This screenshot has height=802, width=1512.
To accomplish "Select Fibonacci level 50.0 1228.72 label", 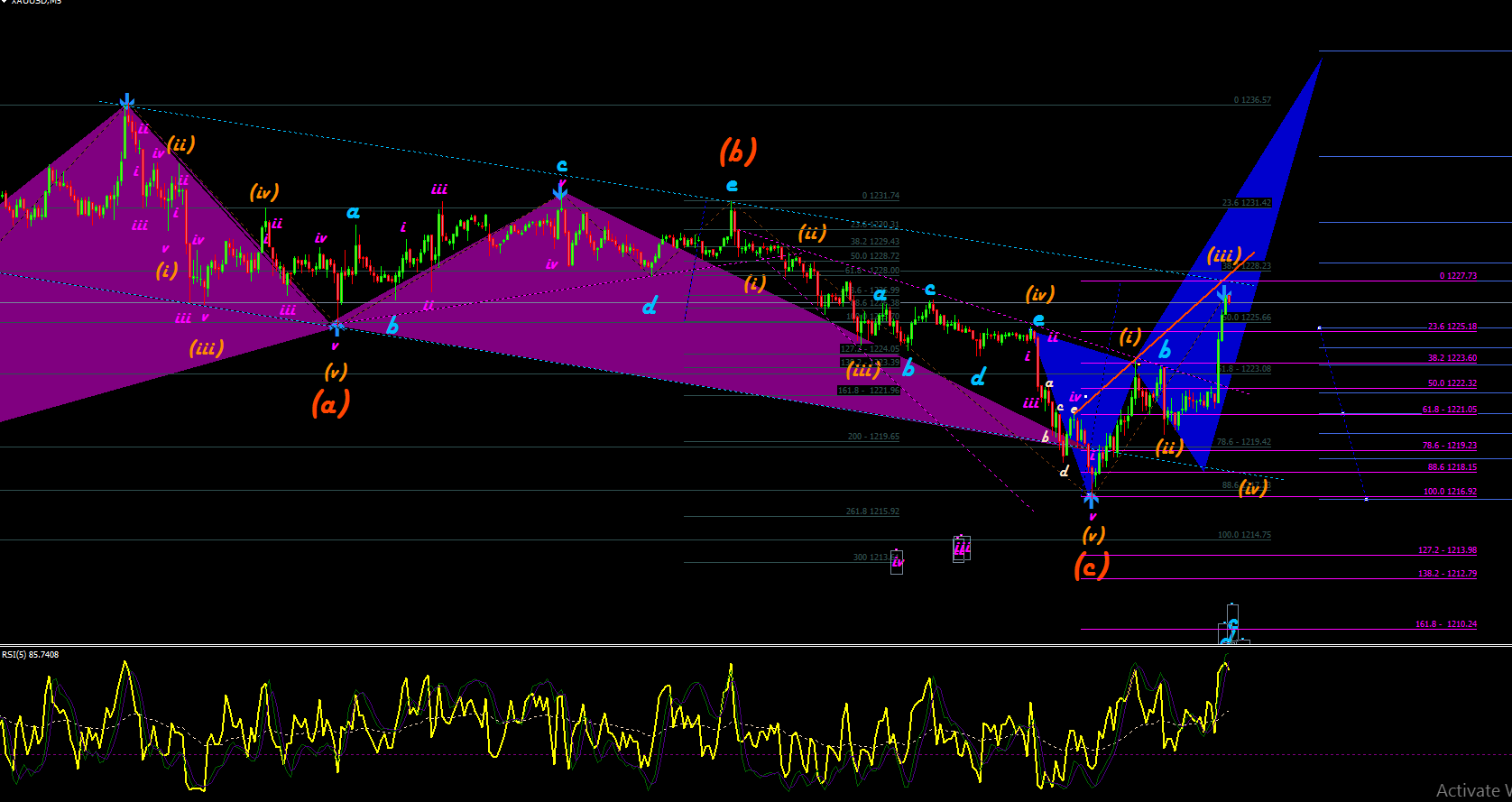I will [875, 256].
